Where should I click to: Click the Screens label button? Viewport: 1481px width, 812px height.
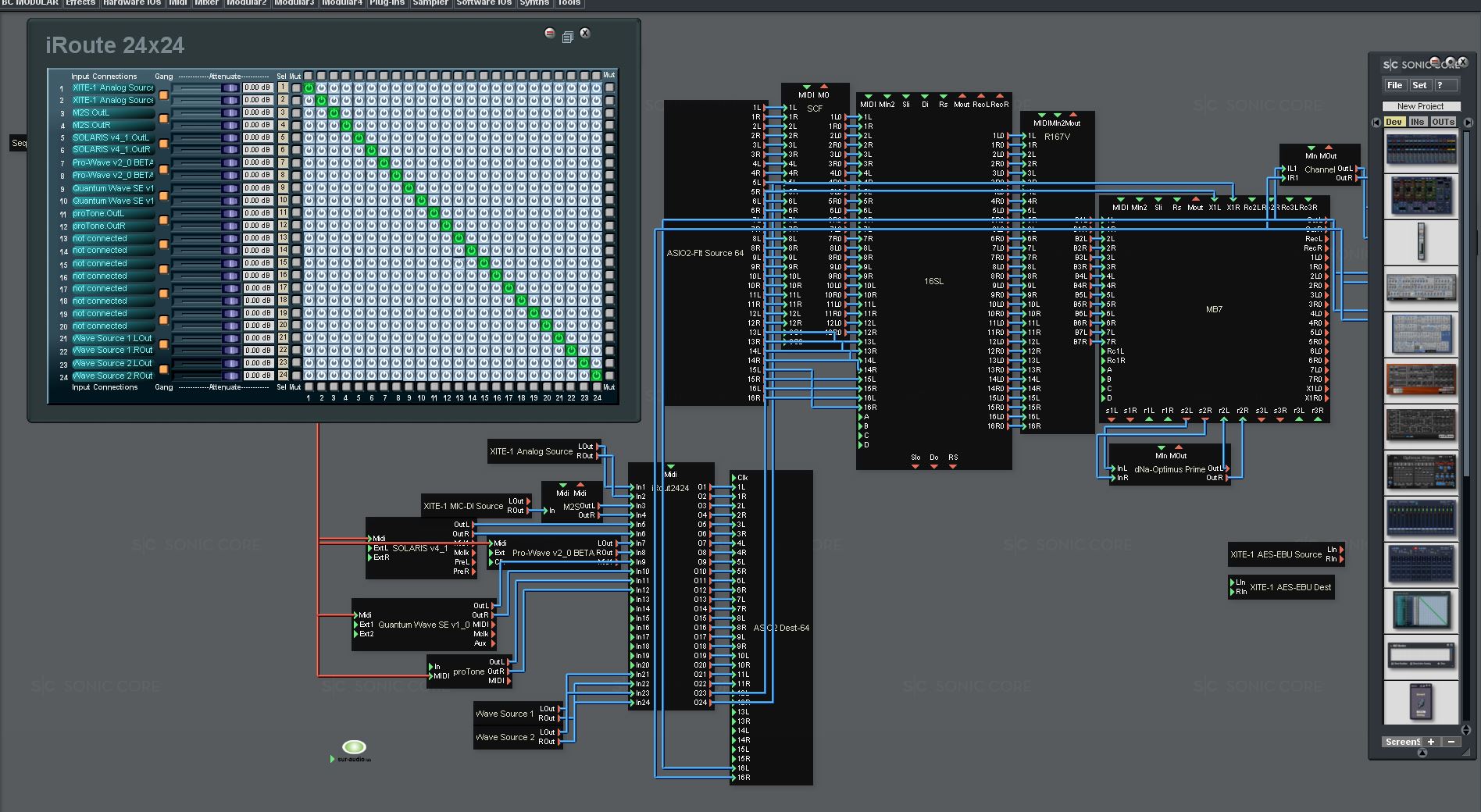(x=1401, y=742)
